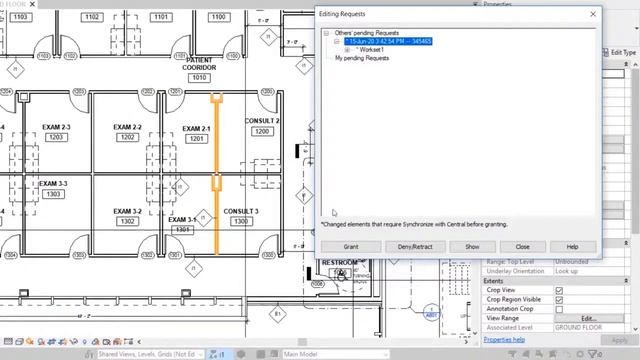Select the highlighted 15-Jun-20 pending request
Image resolution: width=640 pixels, height=360 pixels.
pyautogui.click(x=388, y=41)
